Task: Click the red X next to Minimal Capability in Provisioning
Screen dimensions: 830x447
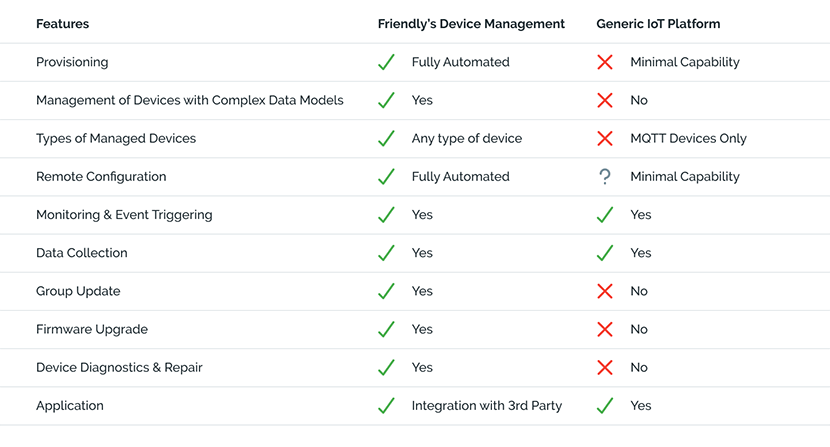Action: click(x=605, y=62)
